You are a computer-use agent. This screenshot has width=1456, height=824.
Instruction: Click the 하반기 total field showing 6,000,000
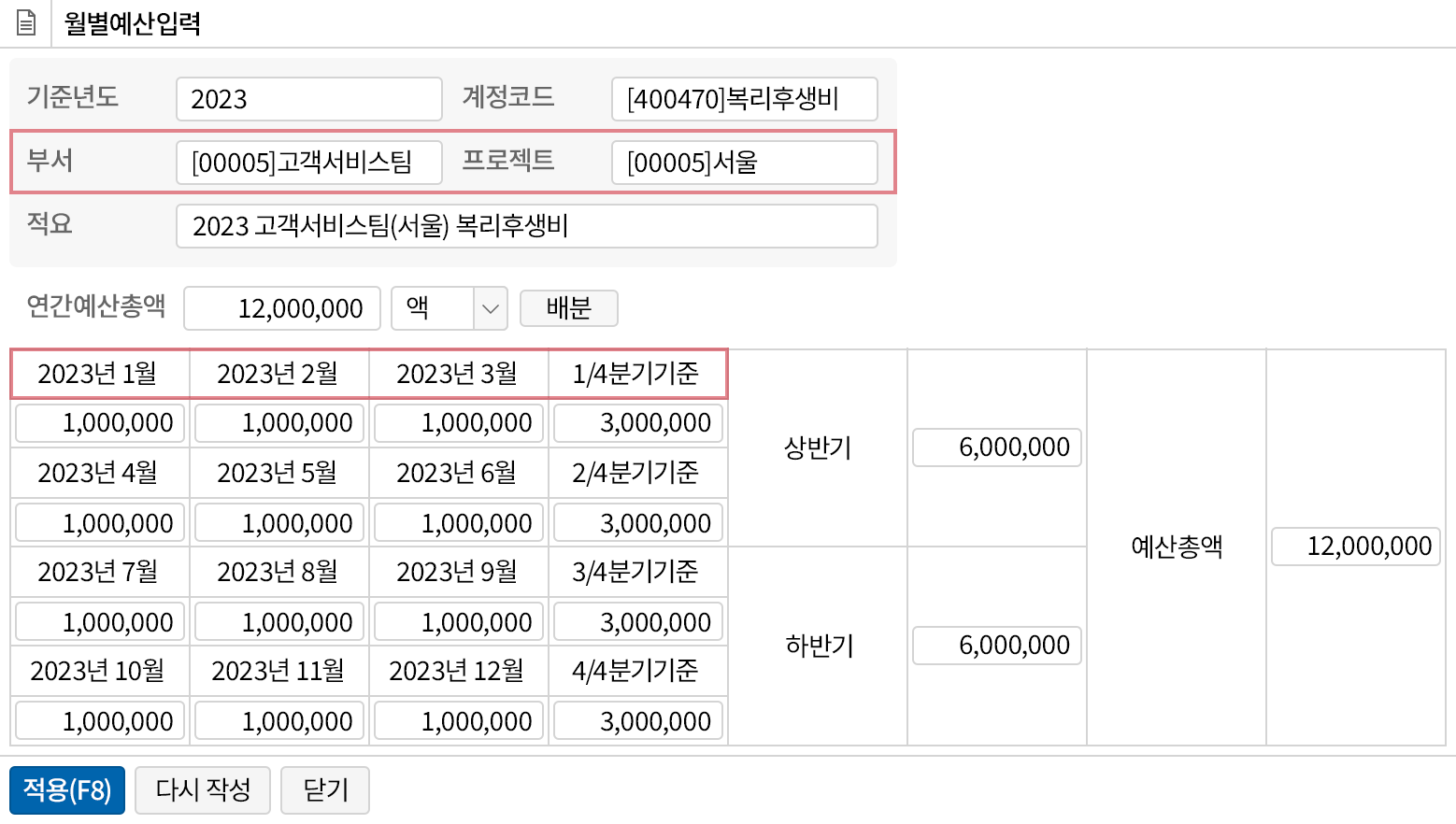(x=996, y=645)
